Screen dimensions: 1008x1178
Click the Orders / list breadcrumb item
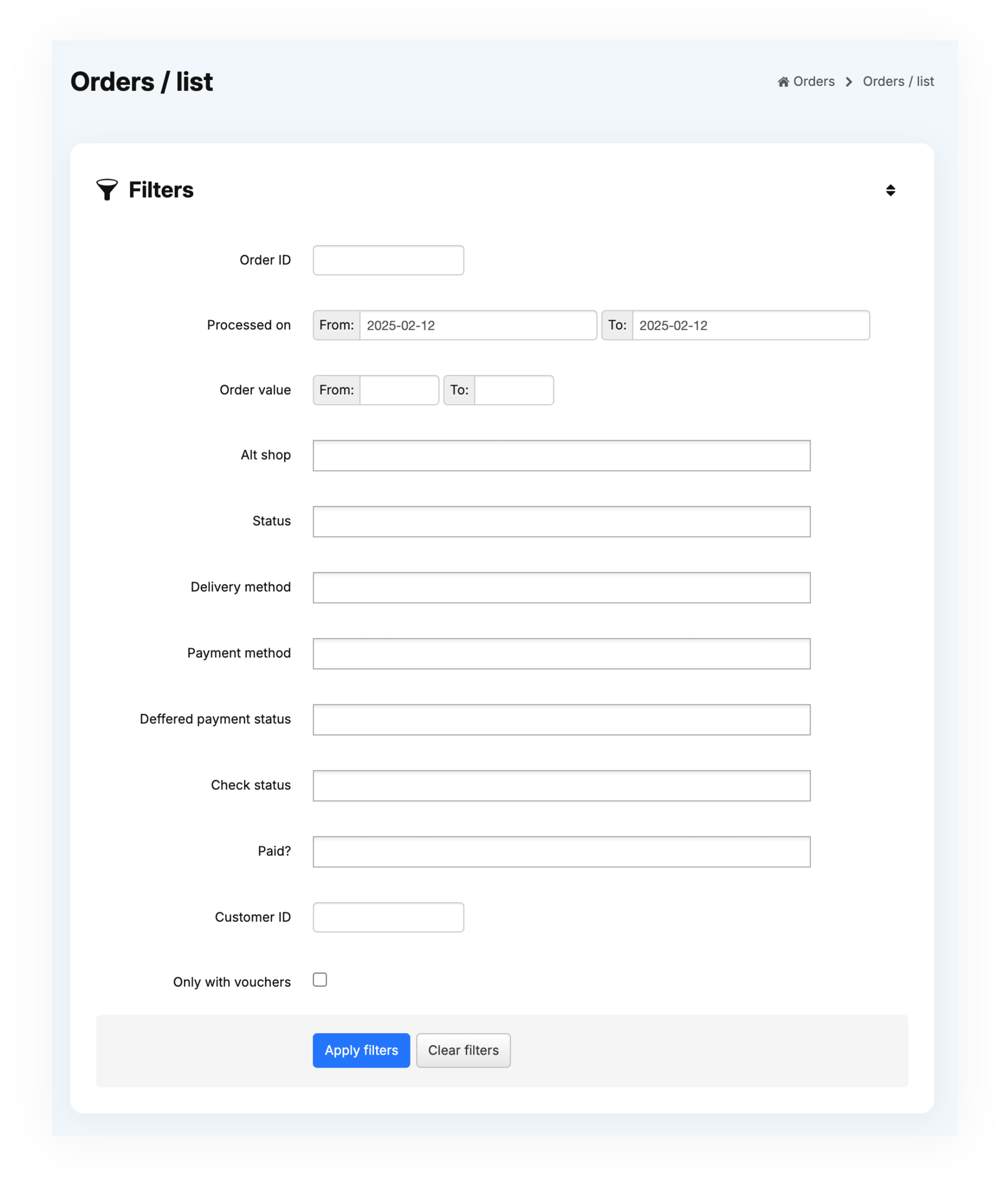[898, 82]
